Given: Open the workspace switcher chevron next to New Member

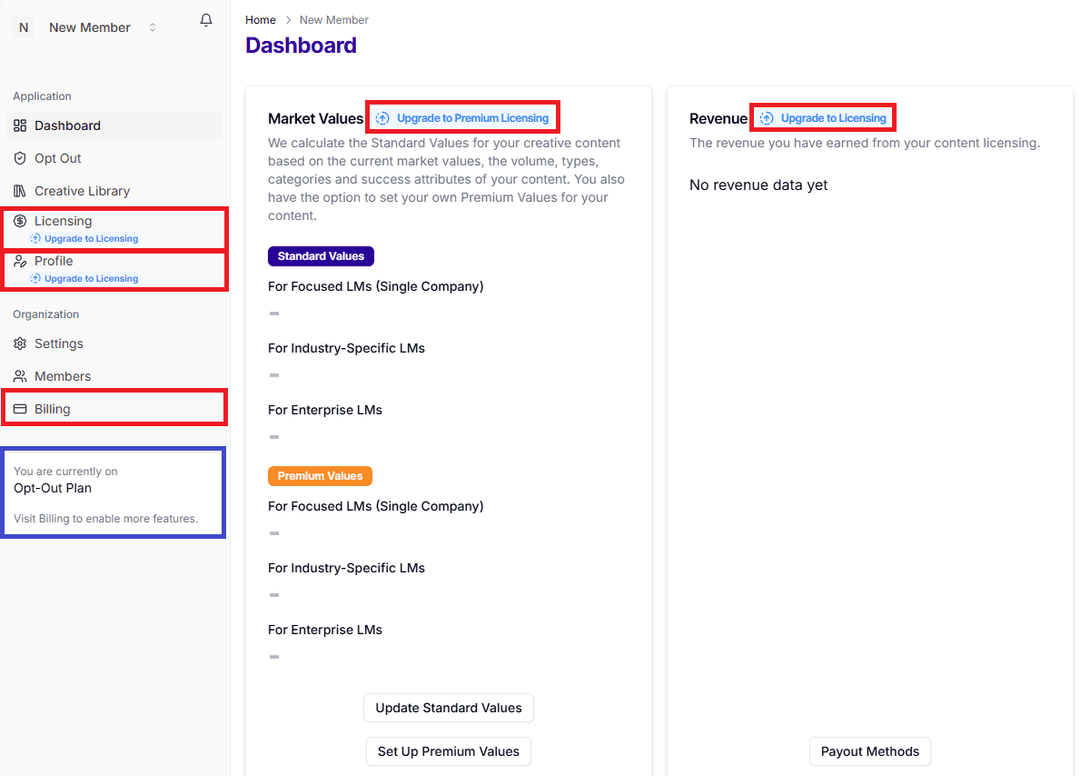Looking at the screenshot, I should [151, 27].
